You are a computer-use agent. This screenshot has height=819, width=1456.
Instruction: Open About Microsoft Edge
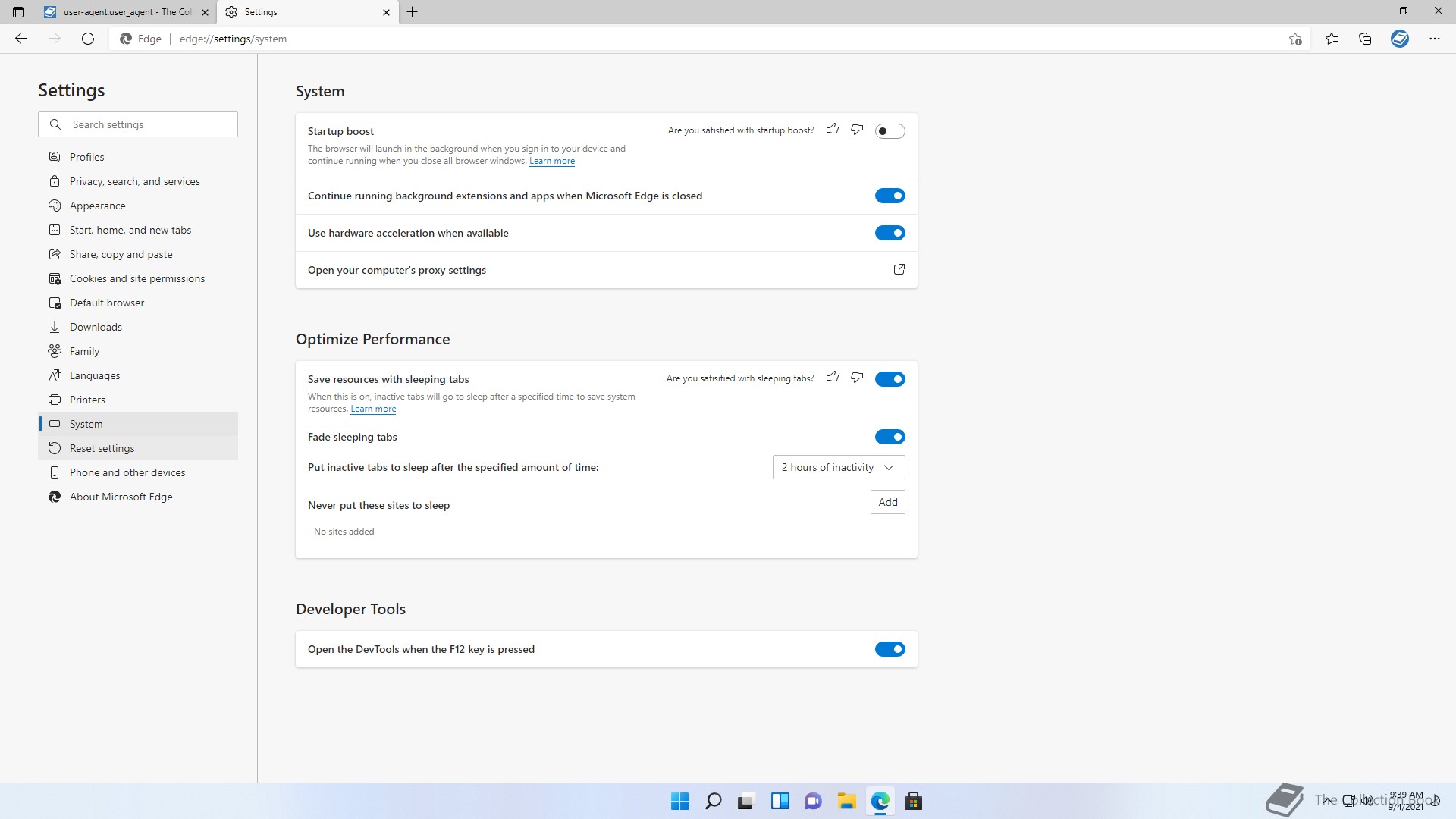tap(138, 497)
